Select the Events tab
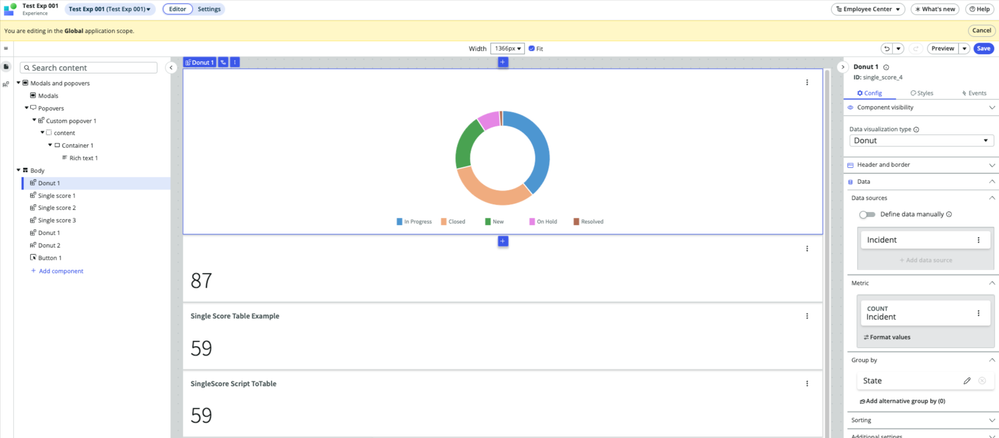Image resolution: width=999 pixels, height=438 pixels. click(x=973, y=93)
